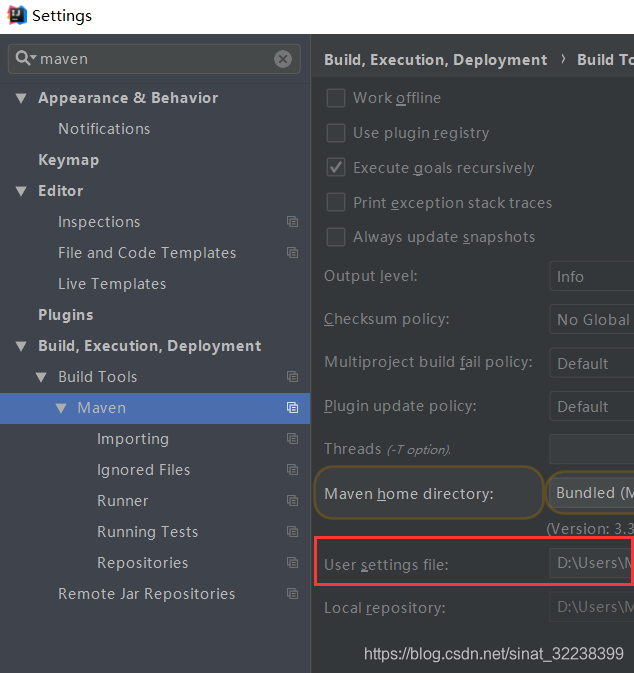634x673 pixels.
Task: Click Local repository path field
Action: [592, 606]
